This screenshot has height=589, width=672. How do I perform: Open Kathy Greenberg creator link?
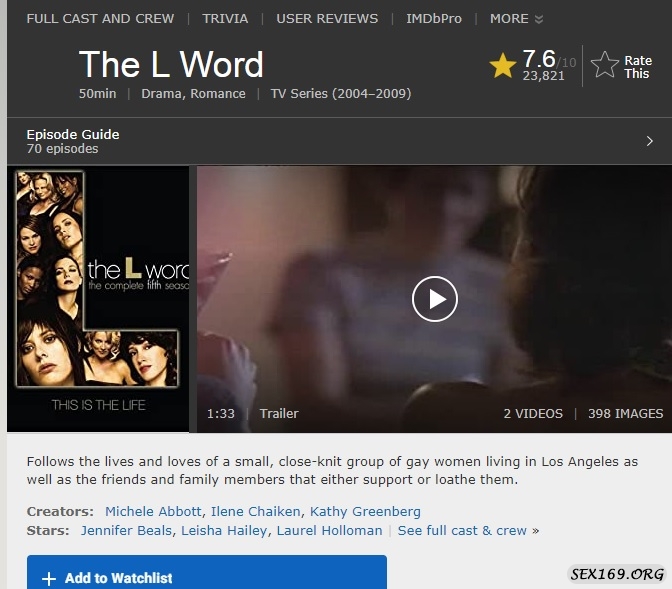365,512
